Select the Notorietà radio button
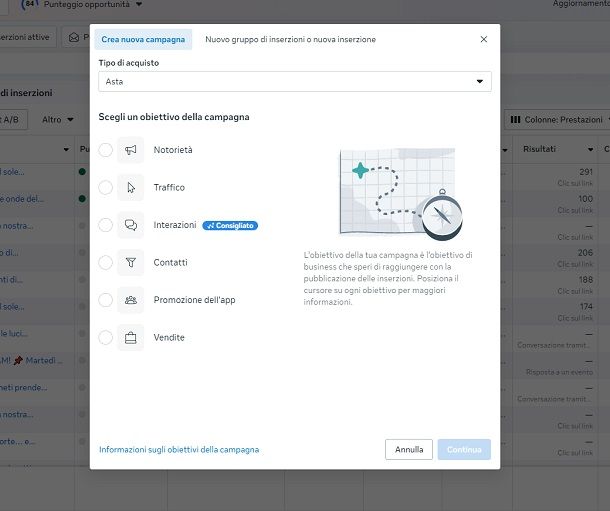This screenshot has height=511, width=610. (106, 150)
